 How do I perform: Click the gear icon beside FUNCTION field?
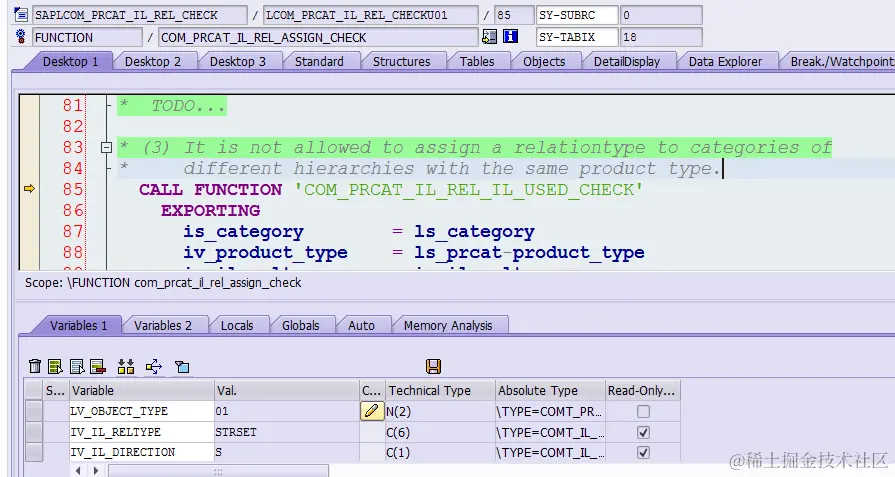21,37
